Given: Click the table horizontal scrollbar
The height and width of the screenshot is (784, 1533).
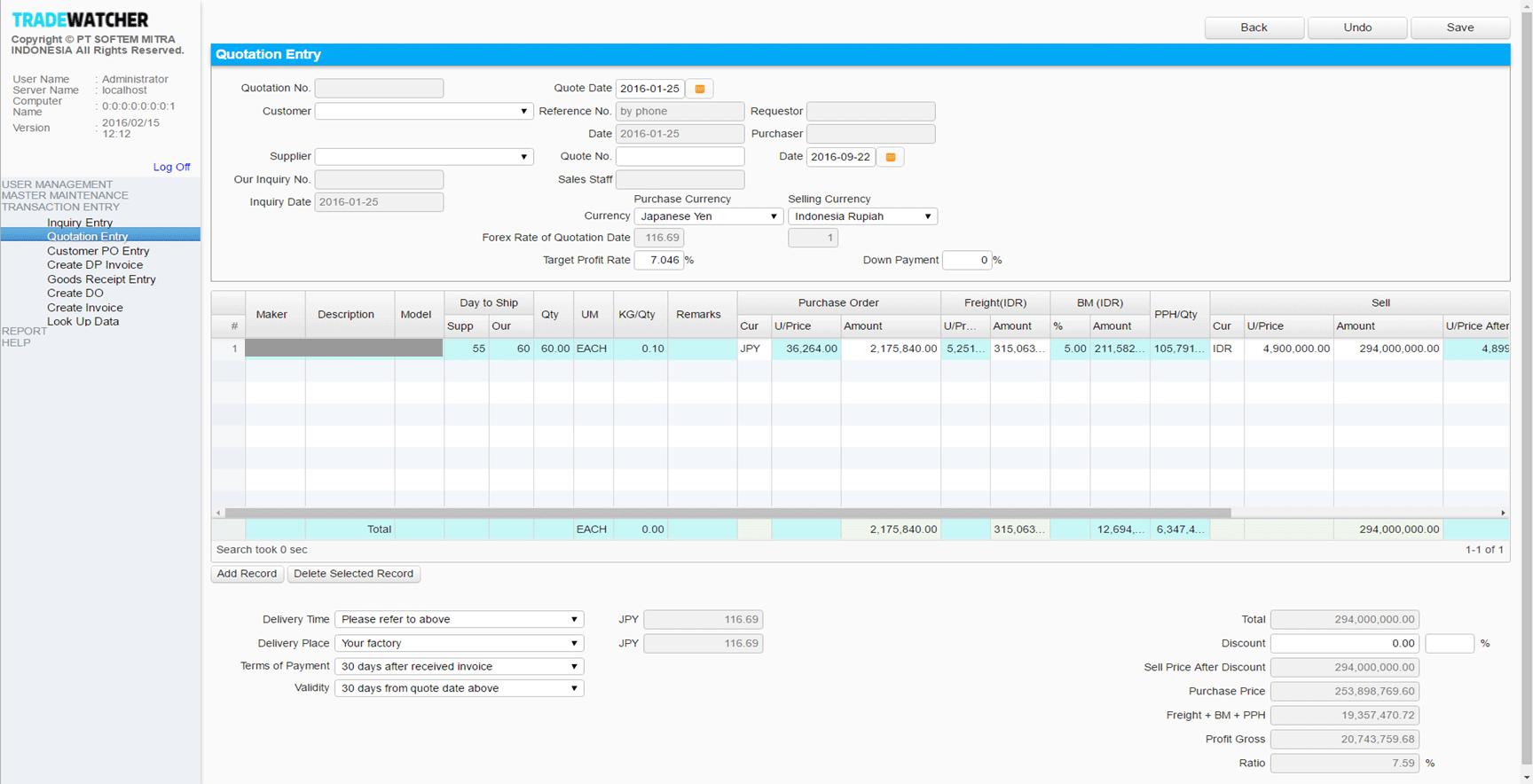Looking at the screenshot, I should point(727,513).
